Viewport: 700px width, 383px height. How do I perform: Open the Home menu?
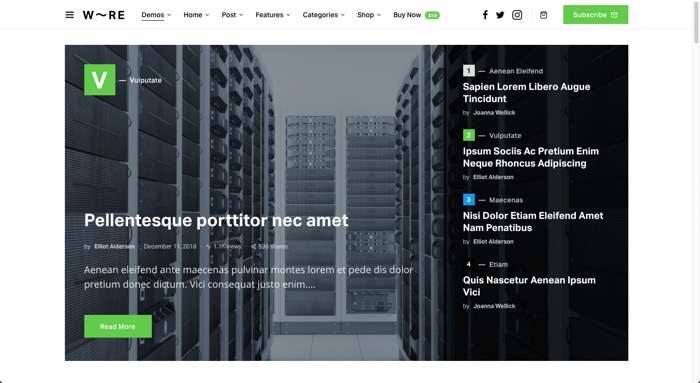click(196, 15)
